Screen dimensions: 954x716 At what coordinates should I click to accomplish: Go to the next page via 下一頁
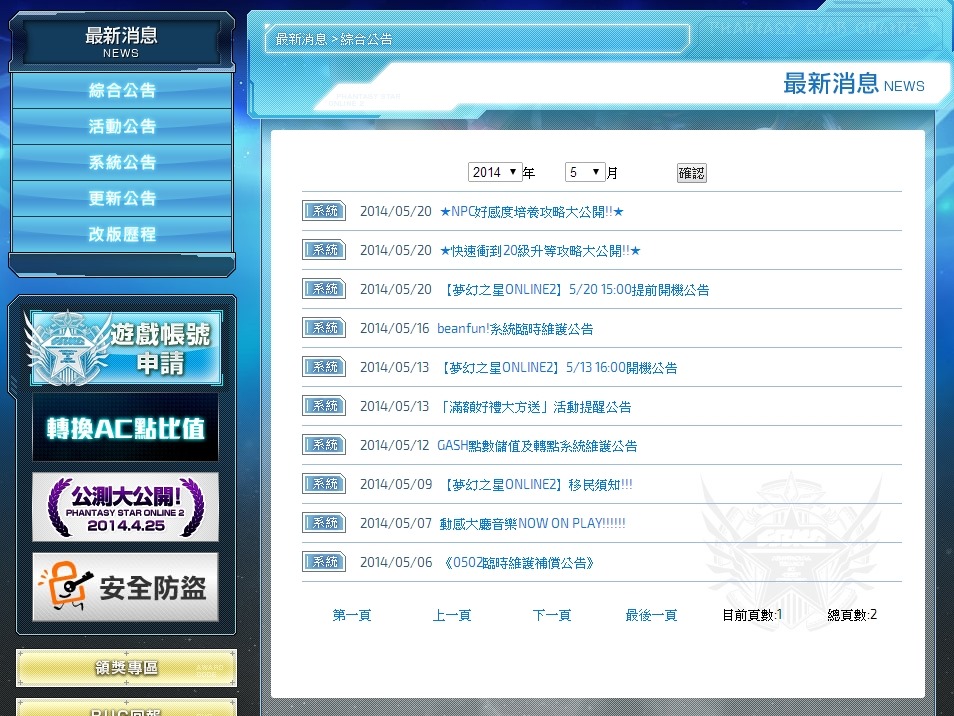pyautogui.click(x=552, y=615)
